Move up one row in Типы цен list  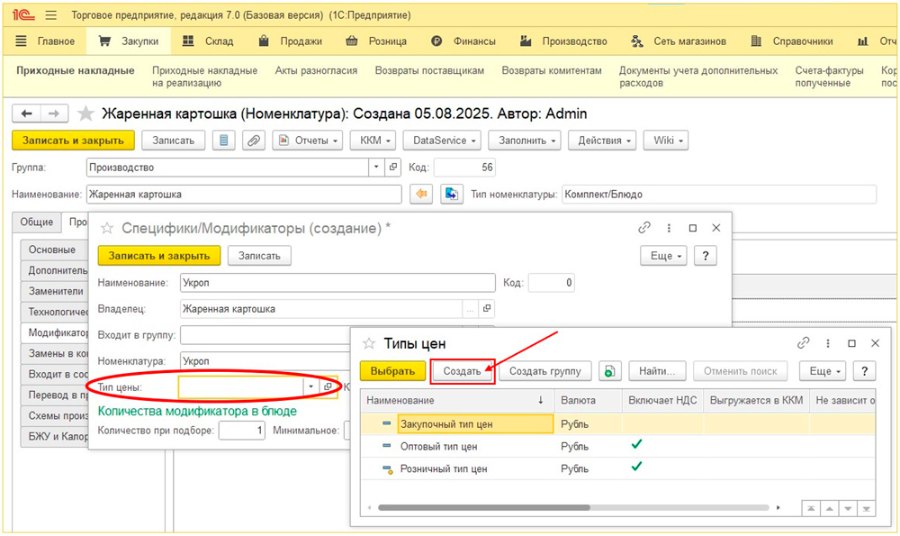(829, 508)
